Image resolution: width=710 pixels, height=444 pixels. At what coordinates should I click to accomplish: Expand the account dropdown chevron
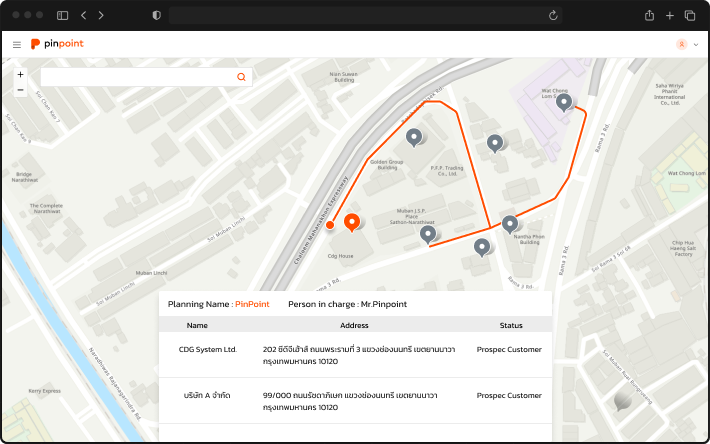click(696, 45)
